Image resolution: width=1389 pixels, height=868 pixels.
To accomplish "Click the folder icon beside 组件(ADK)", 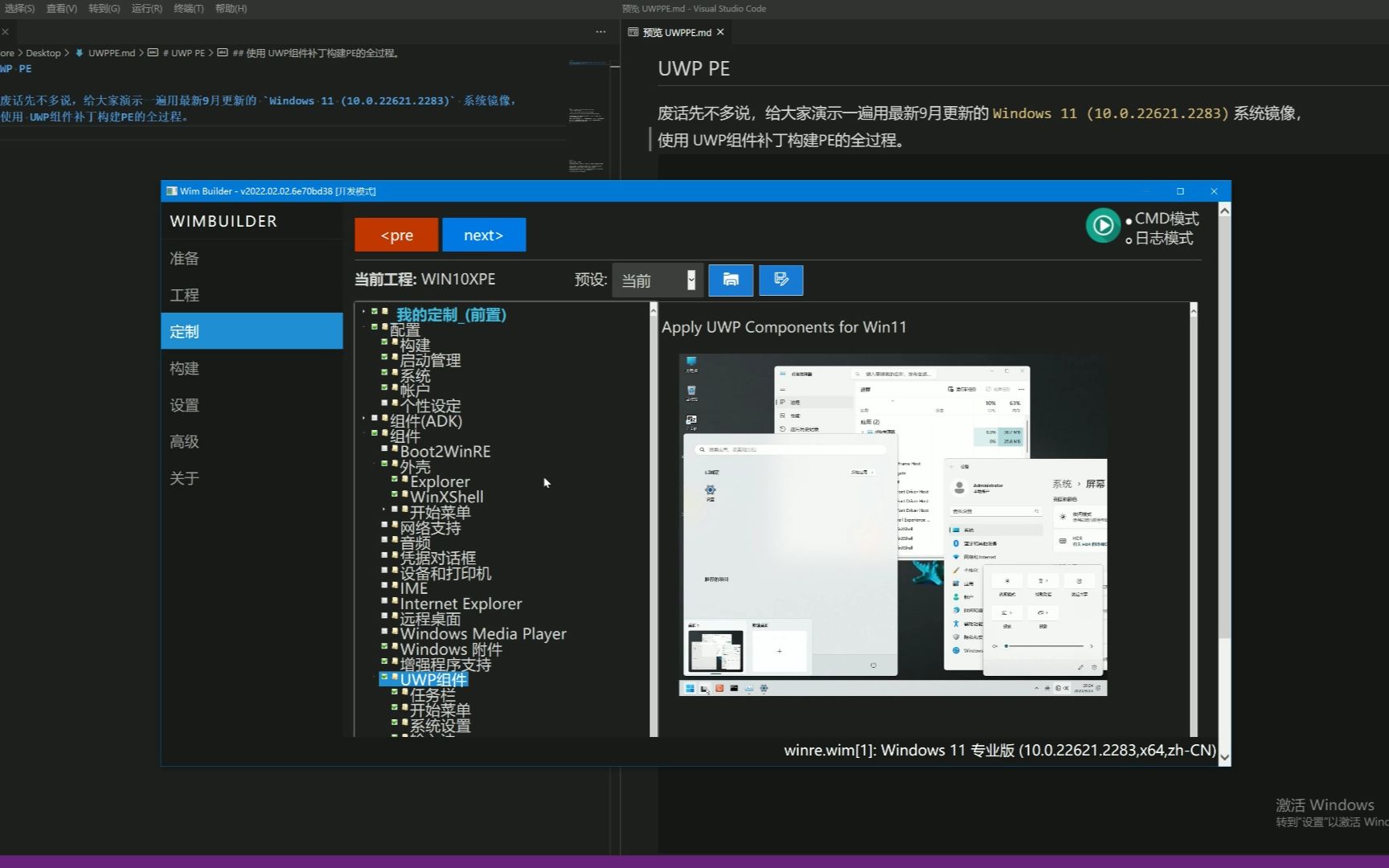I will 385,418.
